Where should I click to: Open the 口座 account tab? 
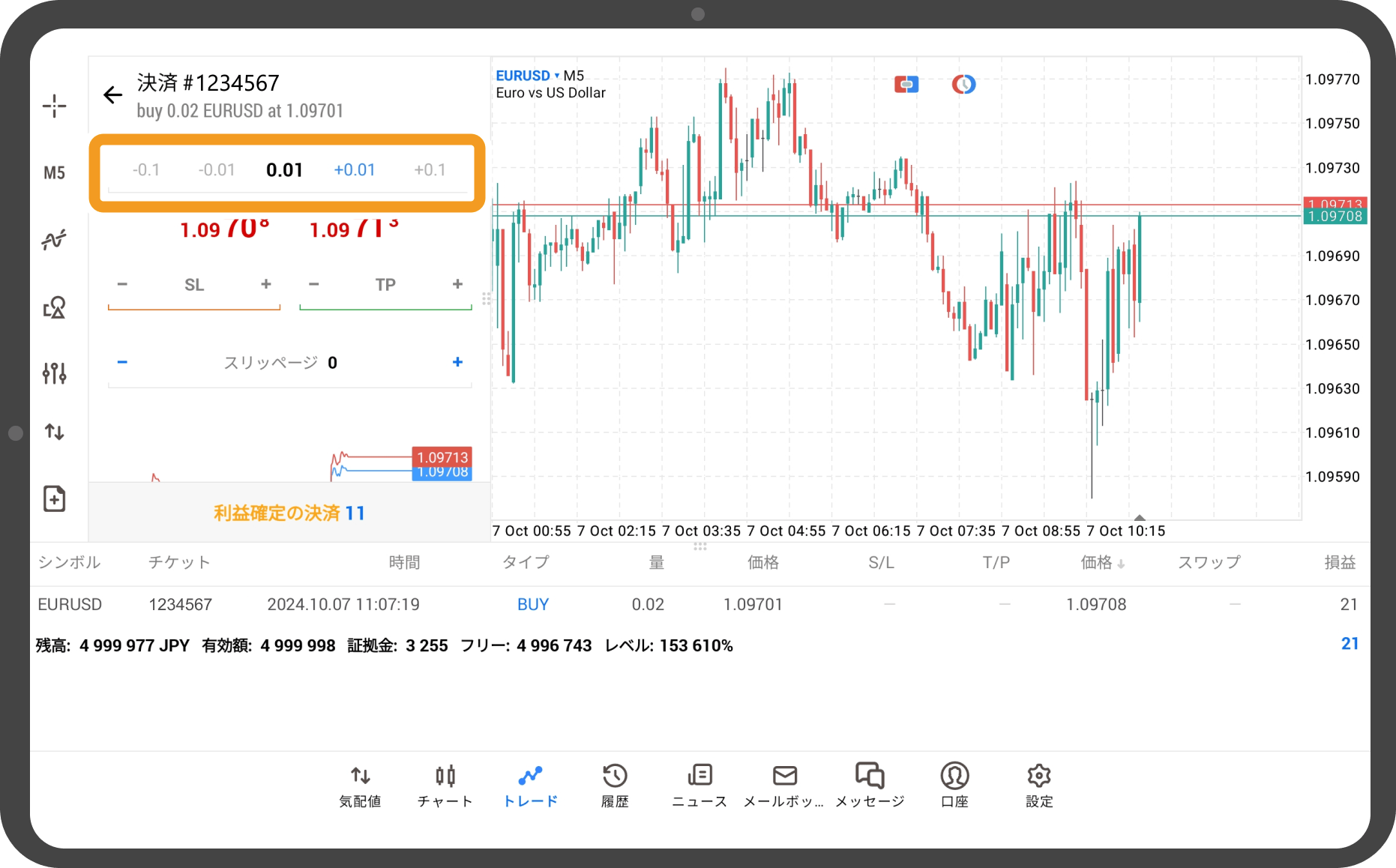click(954, 786)
